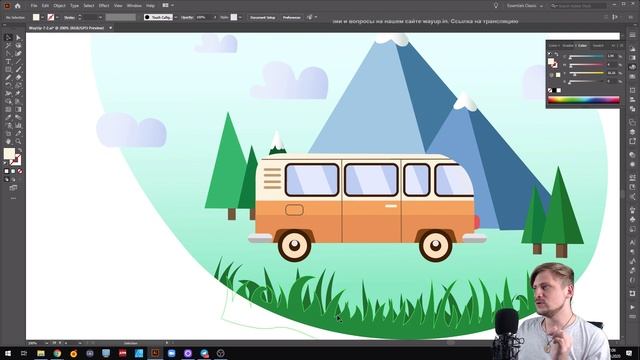Select the Rectangle tool
Screen dimensions: 640x360
[8, 69]
